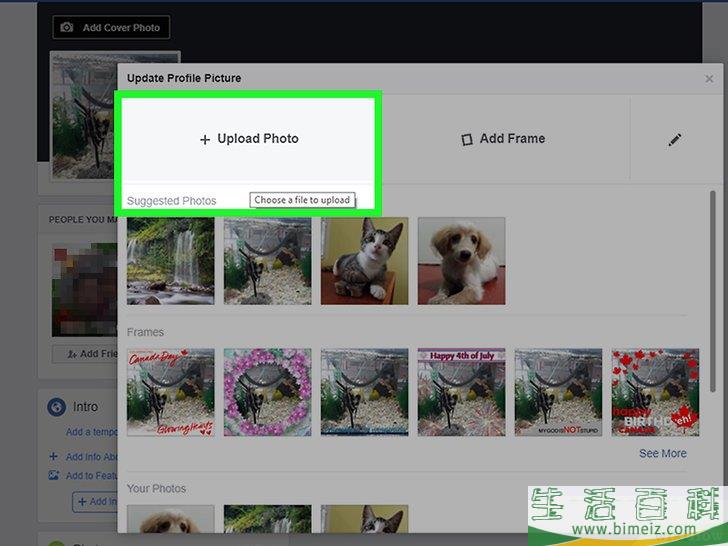Image resolution: width=728 pixels, height=546 pixels.
Task: Click the 'Suggested Photos' heading text
Action: point(172,201)
